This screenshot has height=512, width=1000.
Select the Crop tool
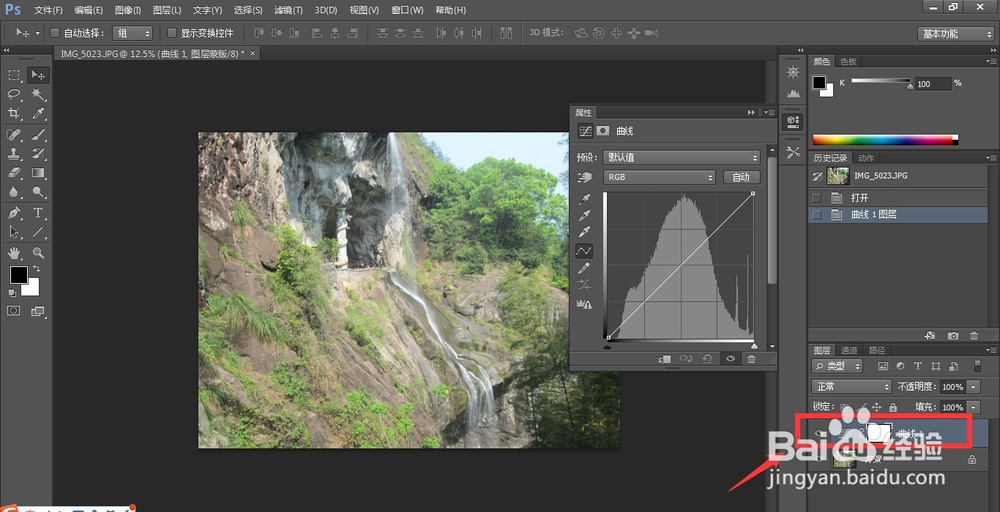14,113
